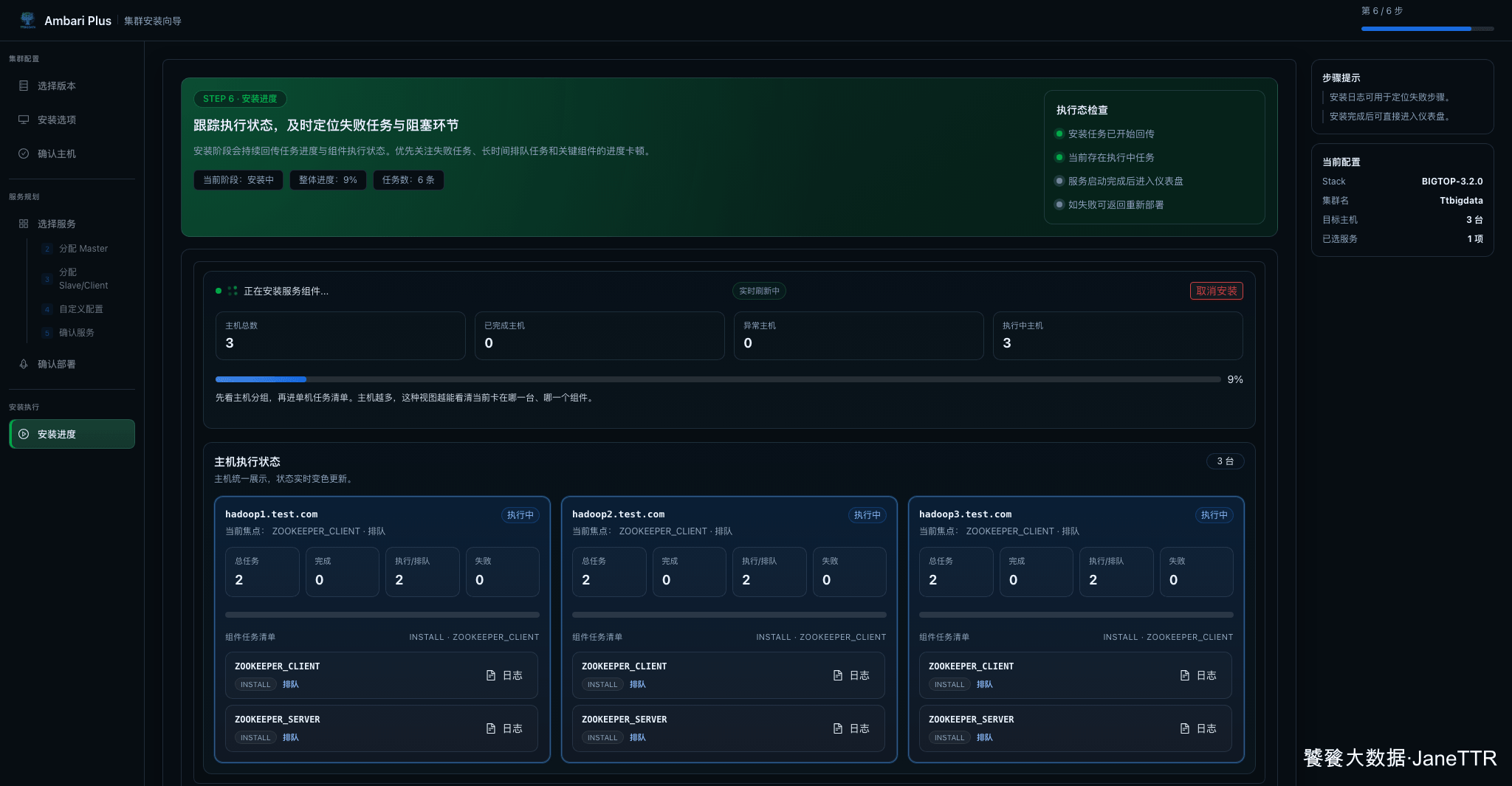Select the 安装进度 menu item
Image resolution: width=1512 pixels, height=786 pixels.
pos(72,434)
